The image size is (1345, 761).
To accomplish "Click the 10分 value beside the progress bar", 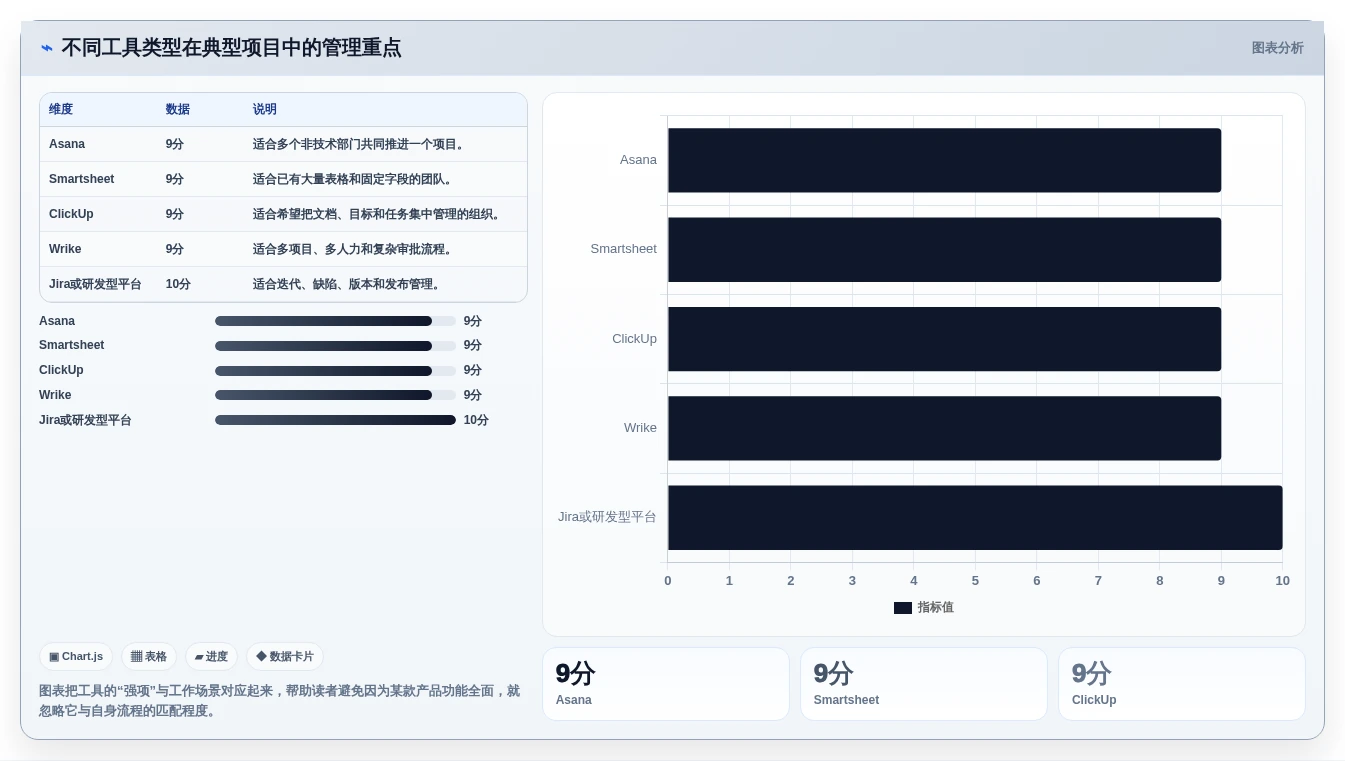I will click(476, 420).
